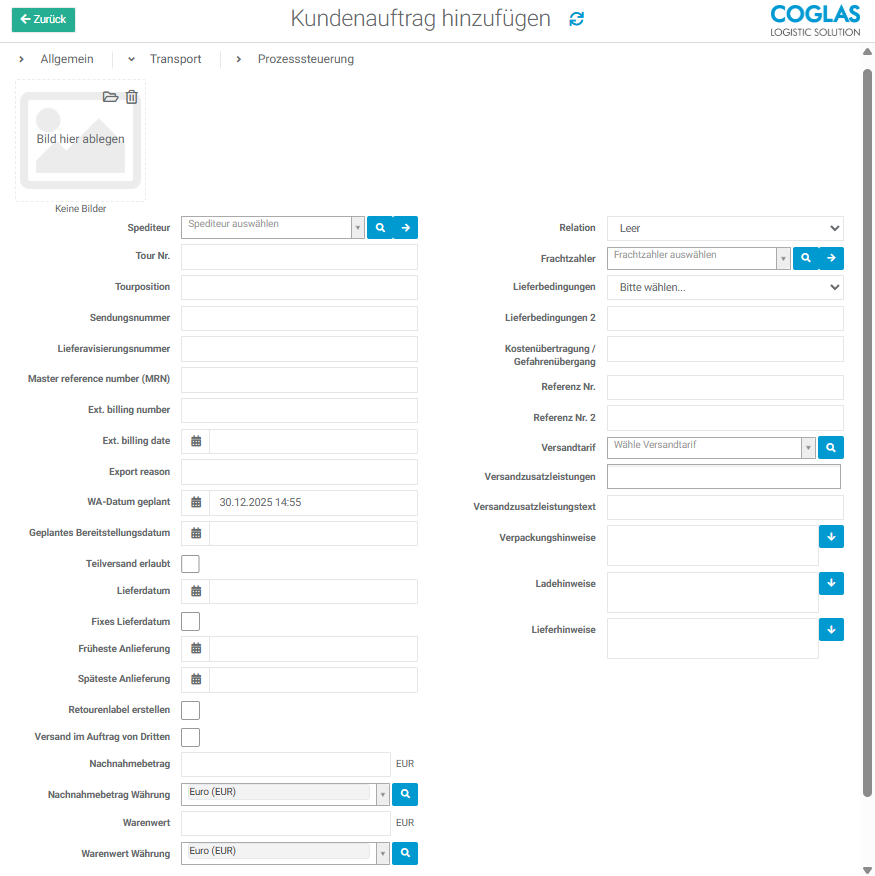875x876 pixels.
Task: Click the arrow button next to Frachtzahler
Action: [x=831, y=259]
